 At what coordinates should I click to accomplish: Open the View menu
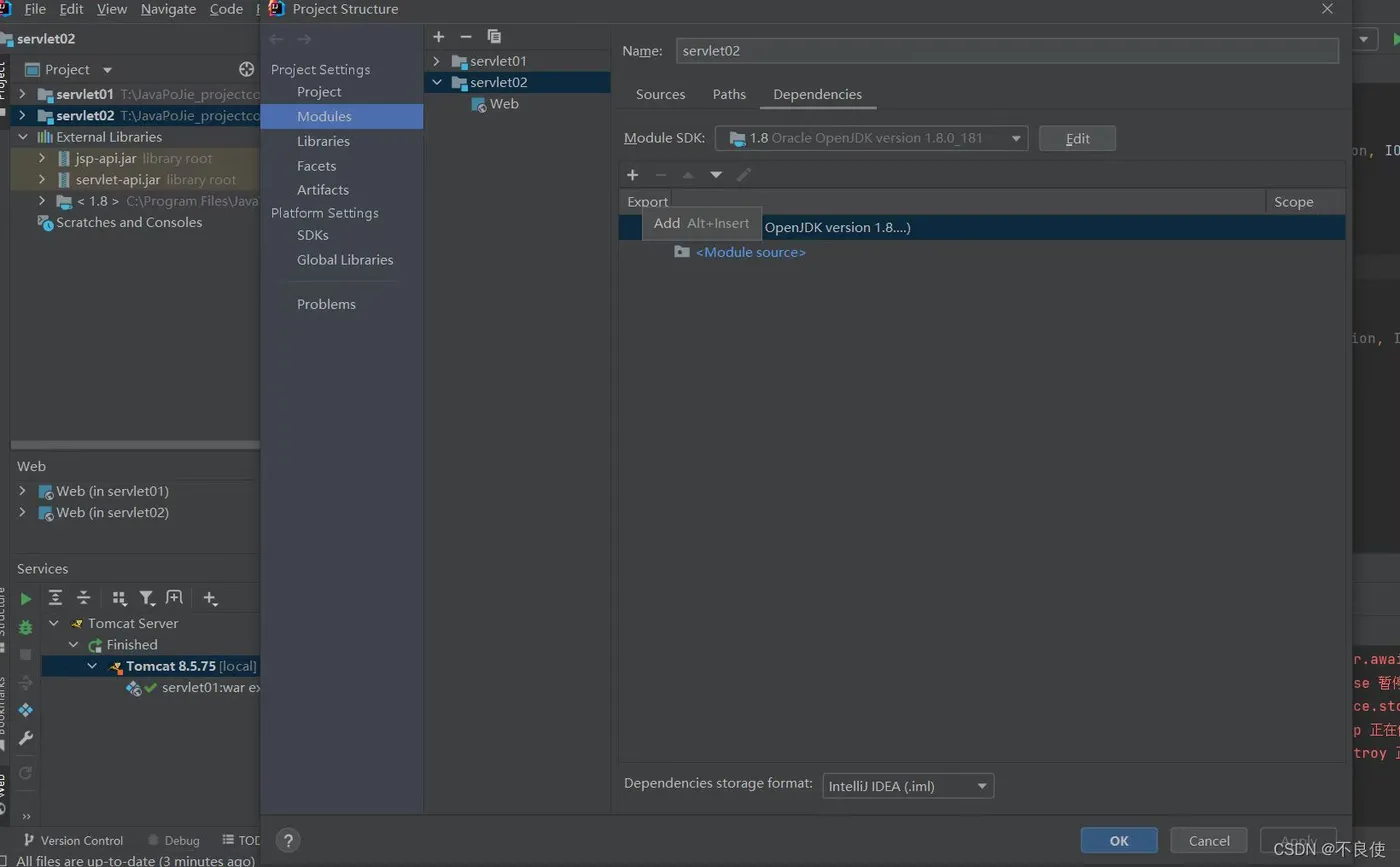(112, 9)
